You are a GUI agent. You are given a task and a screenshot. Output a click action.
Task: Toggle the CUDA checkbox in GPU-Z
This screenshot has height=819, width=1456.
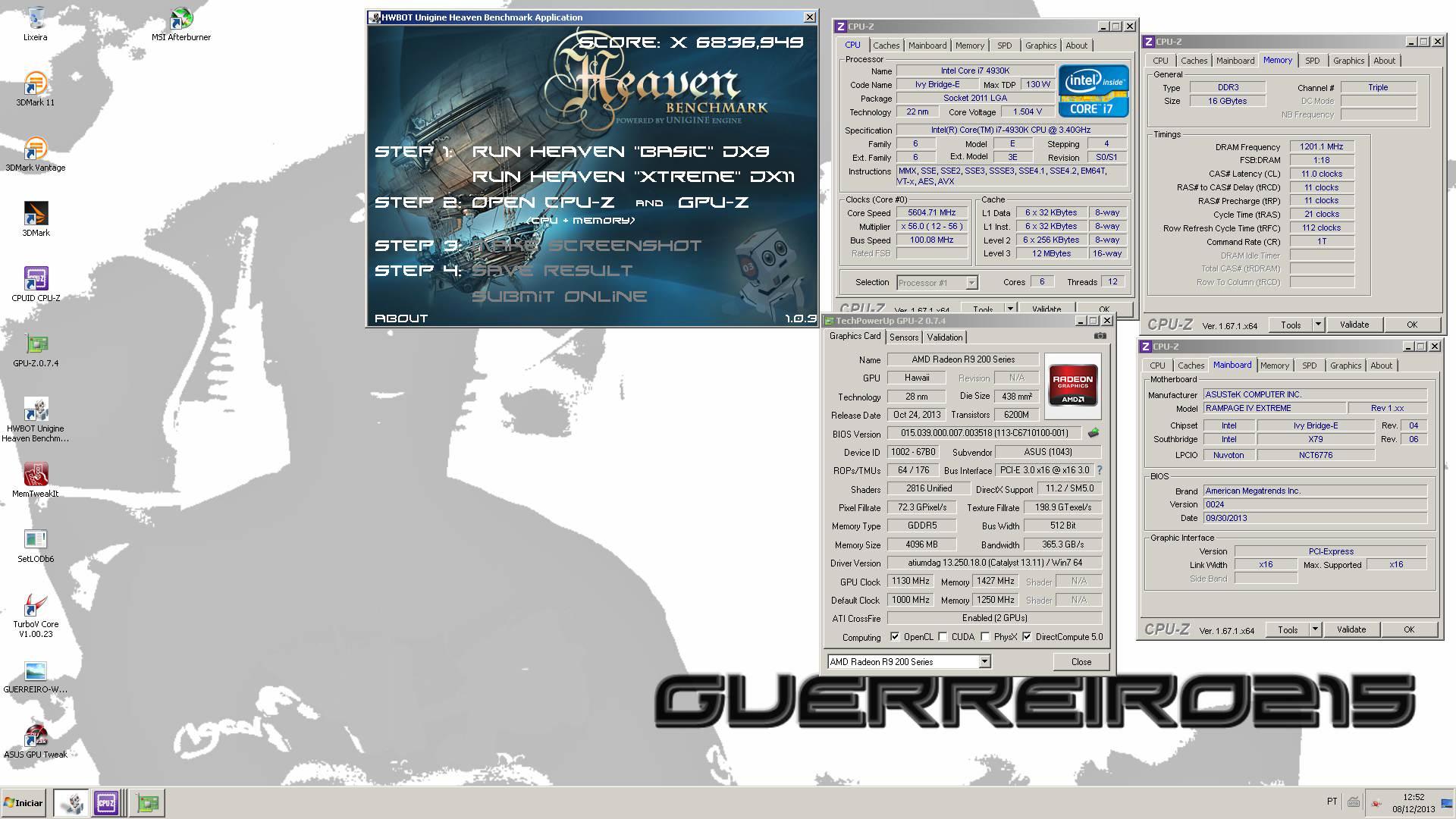[943, 637]
